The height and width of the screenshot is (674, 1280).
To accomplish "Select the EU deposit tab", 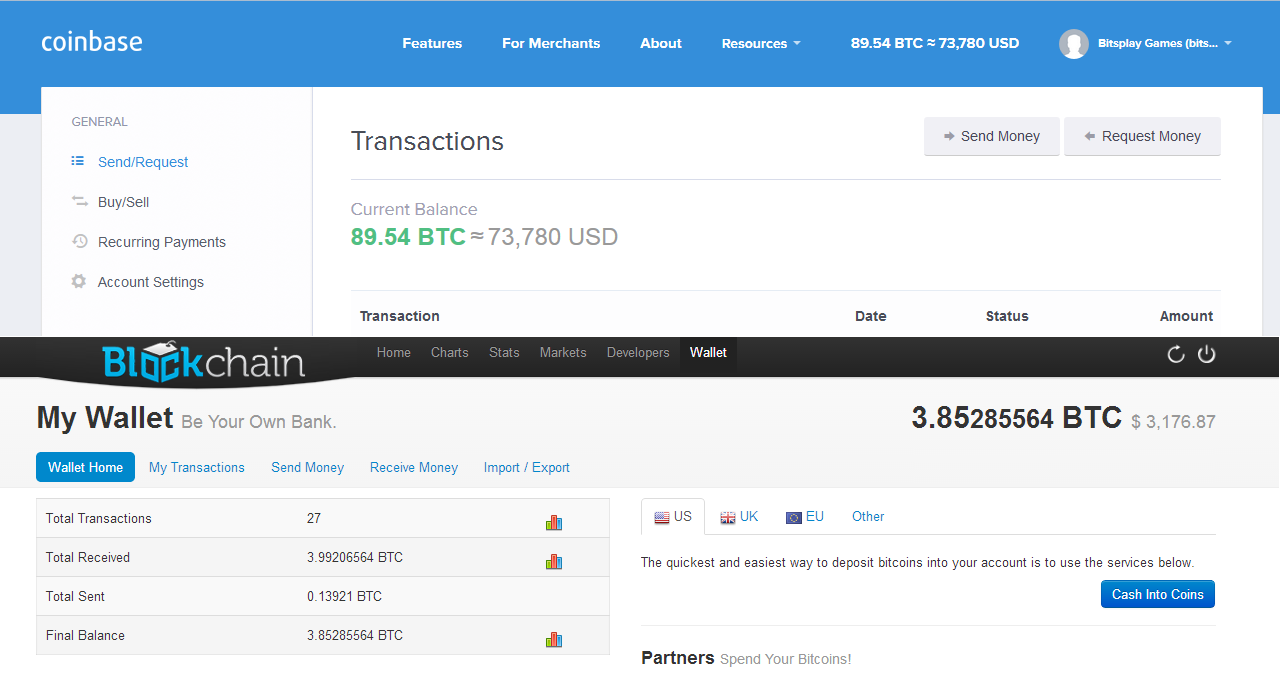I will tap(805, 517).
